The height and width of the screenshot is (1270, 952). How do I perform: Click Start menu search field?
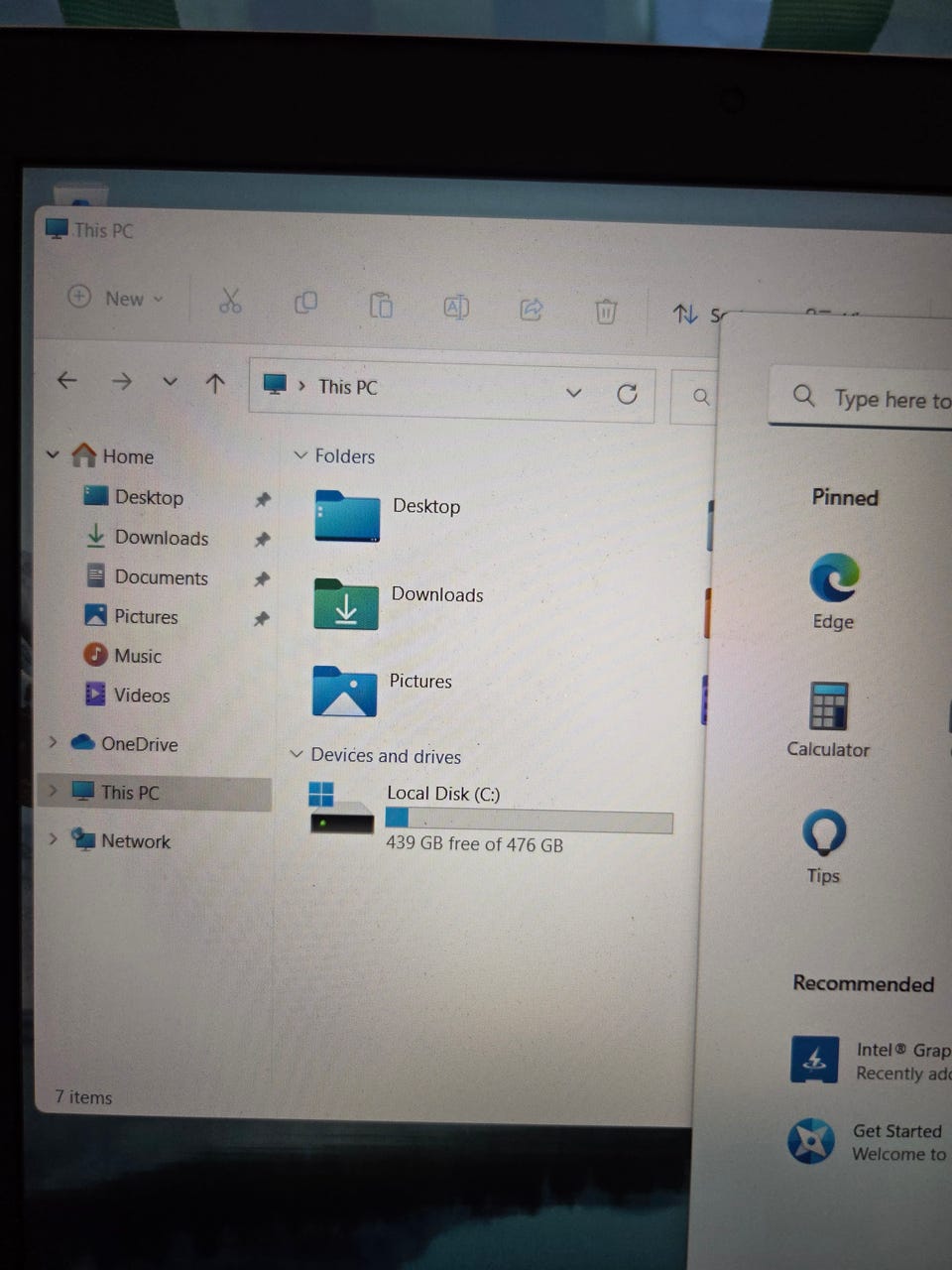pyautogui.click(x=861, y=398)
